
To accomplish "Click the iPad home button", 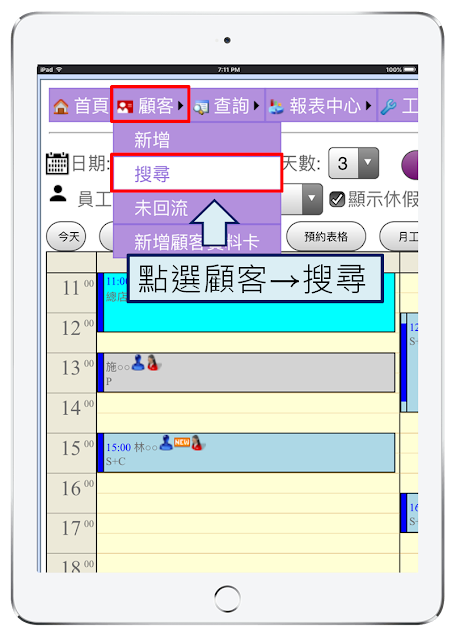I will (227, 599).
